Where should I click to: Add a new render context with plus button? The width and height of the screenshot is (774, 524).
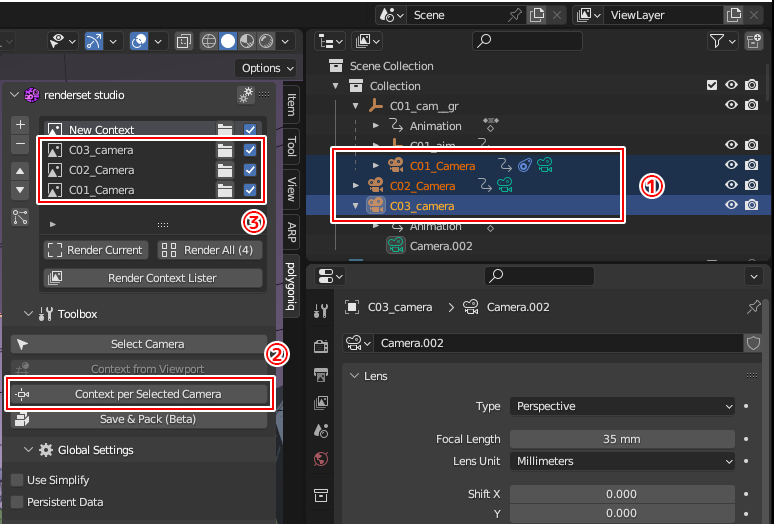20,125
